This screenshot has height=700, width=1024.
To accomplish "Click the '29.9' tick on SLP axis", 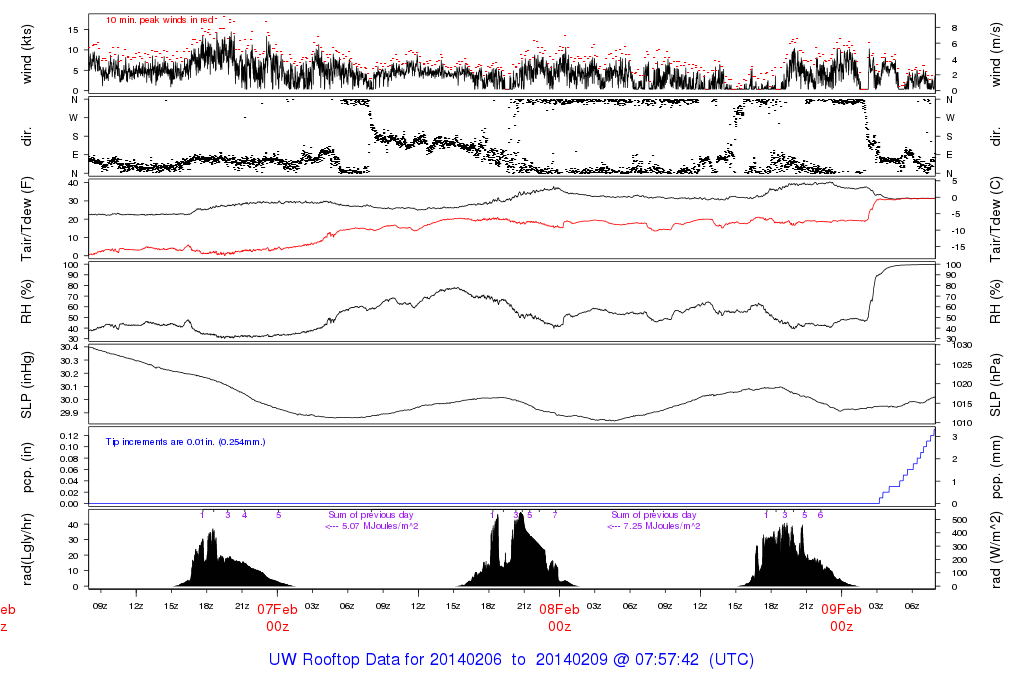I will (69, 413).
